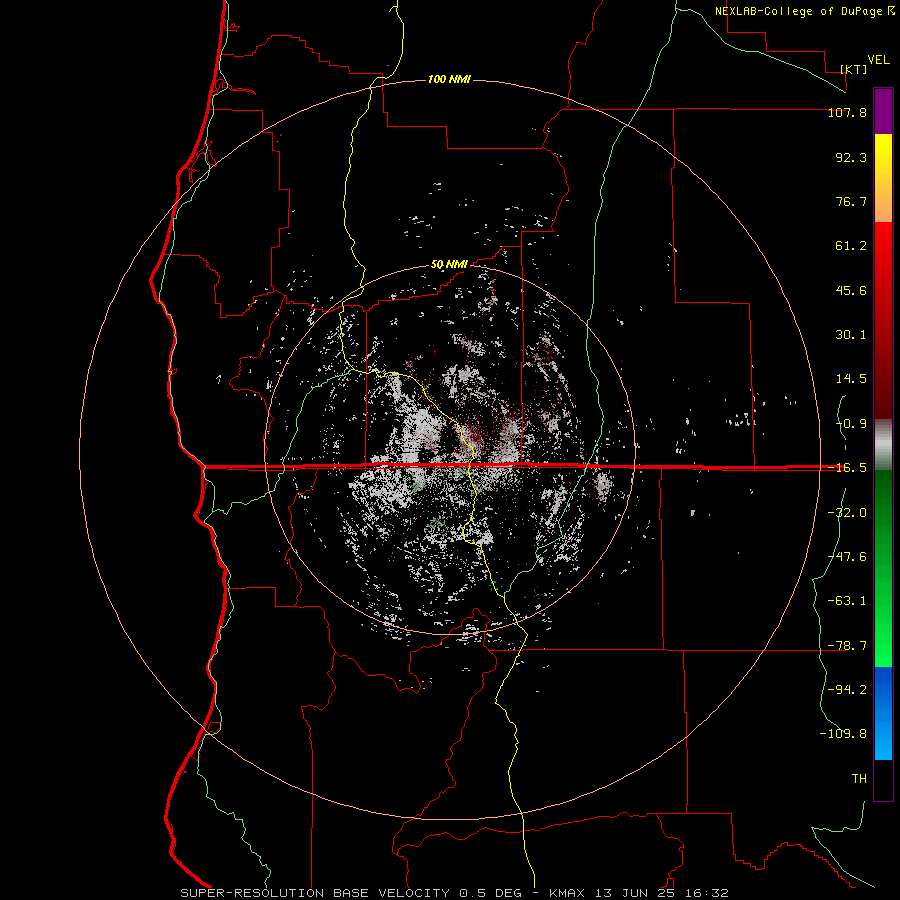The height and width of the screenshot is (900, 900).
Task: Click the 92.3 velocity scale value
Action: 851,157
